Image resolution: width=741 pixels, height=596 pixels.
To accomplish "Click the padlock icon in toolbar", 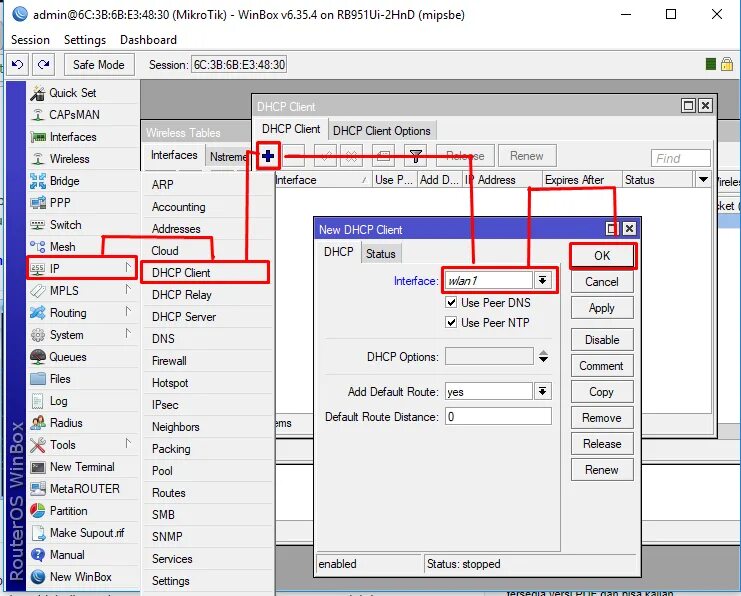I will [727, 64].
